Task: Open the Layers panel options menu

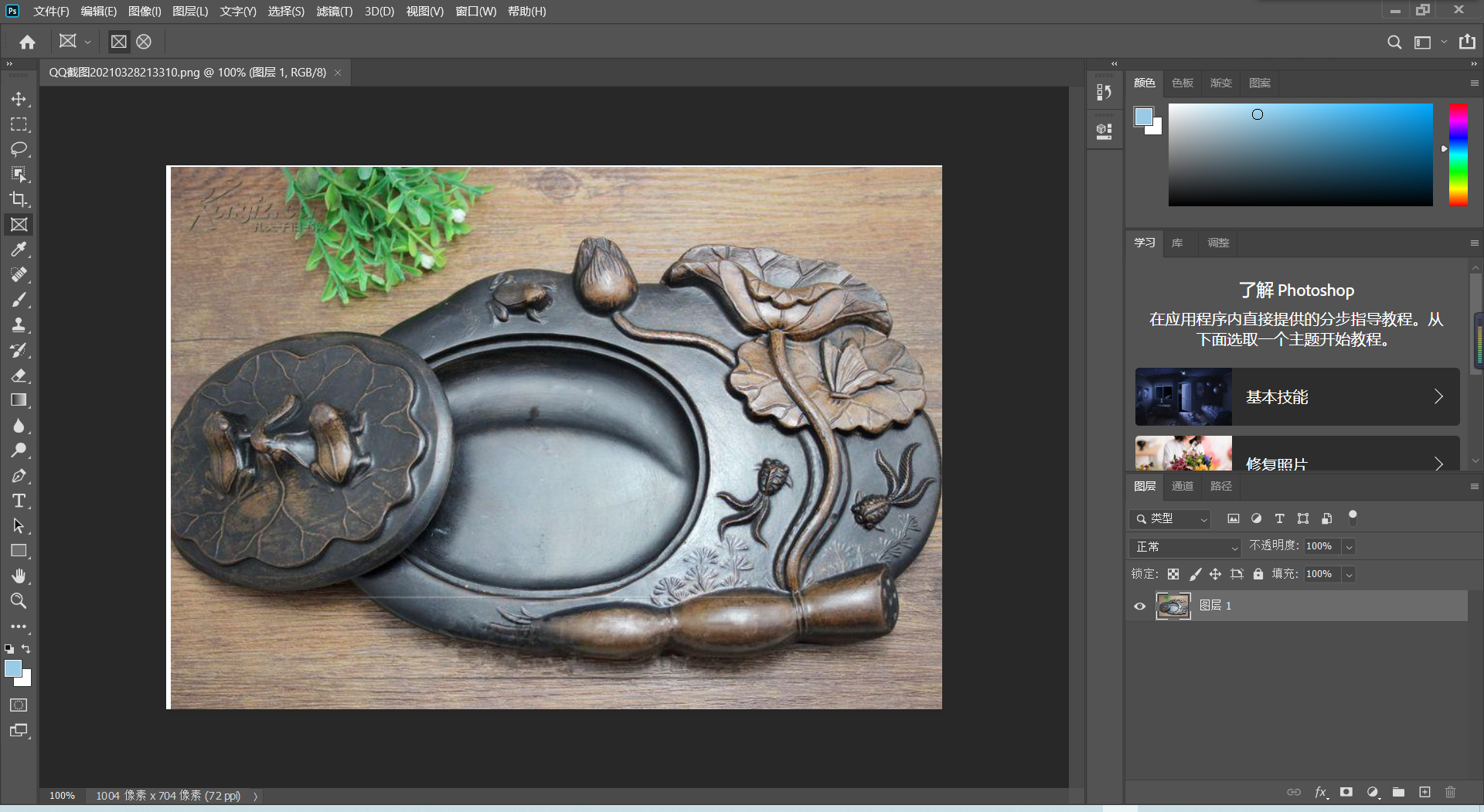Action: coord(1474,486)
